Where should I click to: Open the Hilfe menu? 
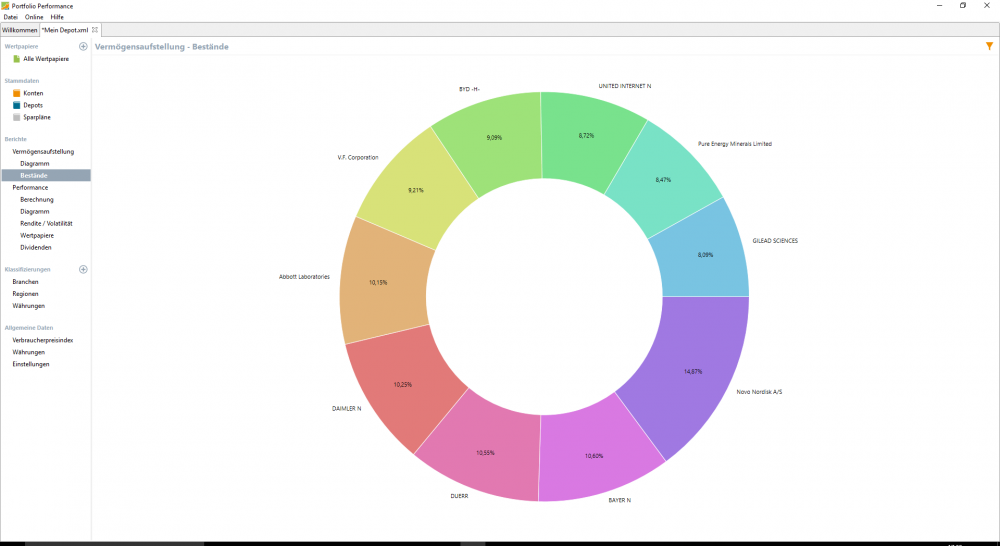coord(57,17)
